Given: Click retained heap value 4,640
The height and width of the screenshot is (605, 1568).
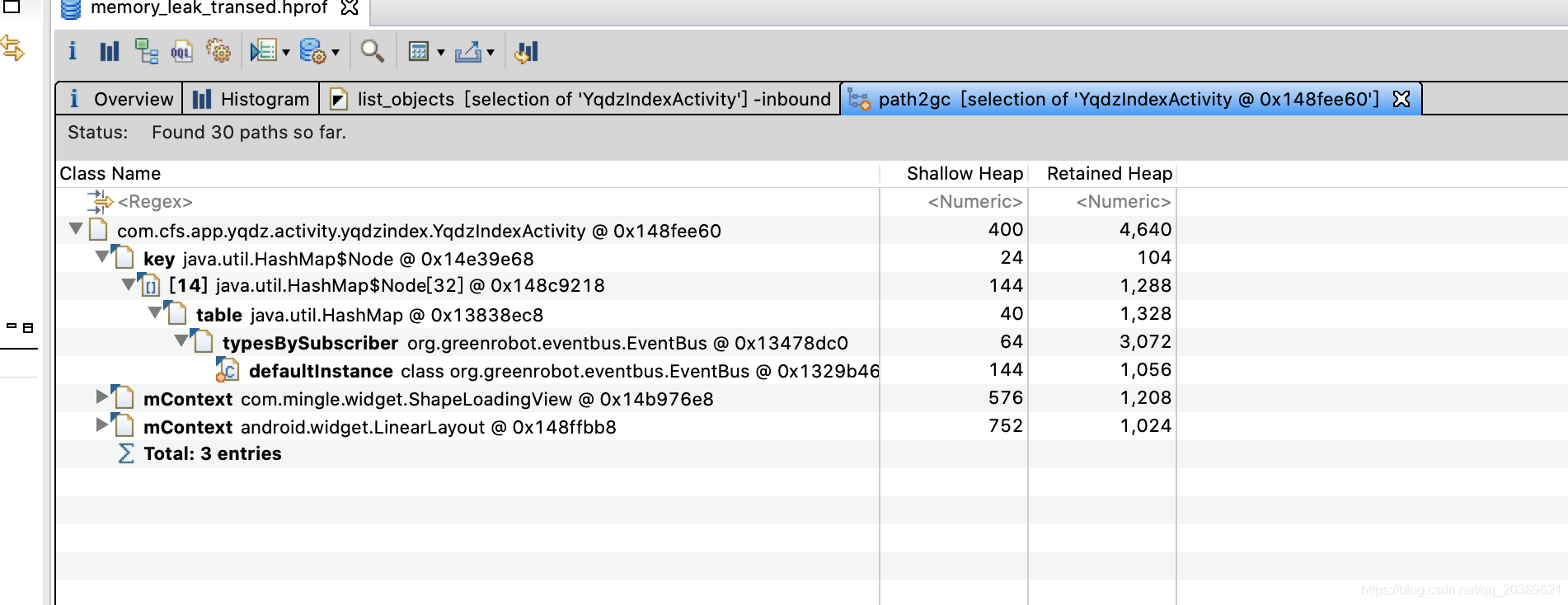Looking at the screenshot, I should pos(1145,230).
